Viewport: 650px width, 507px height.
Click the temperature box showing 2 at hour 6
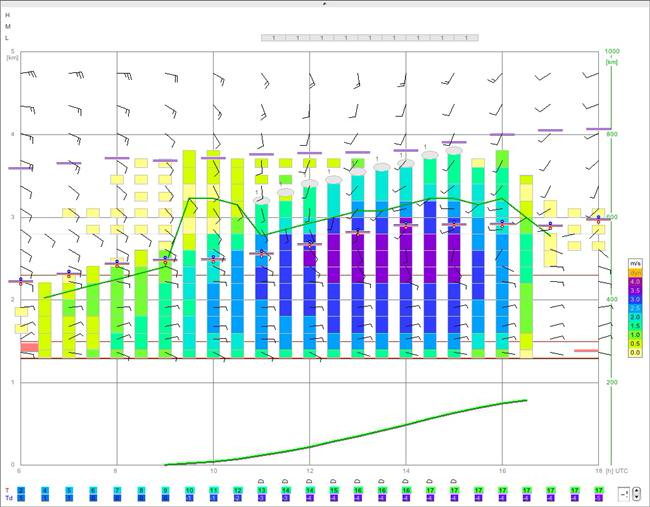tap(21, 490)
